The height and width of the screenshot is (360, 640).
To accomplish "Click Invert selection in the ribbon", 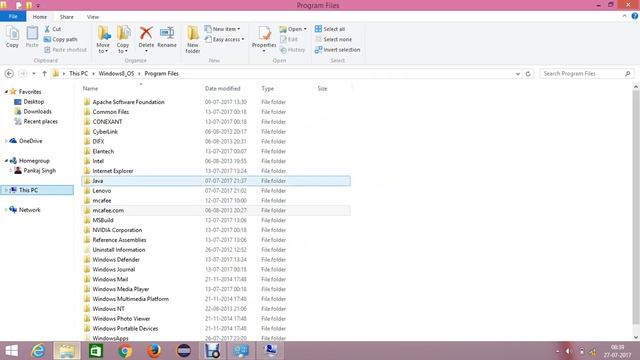I will coord(338,50).
